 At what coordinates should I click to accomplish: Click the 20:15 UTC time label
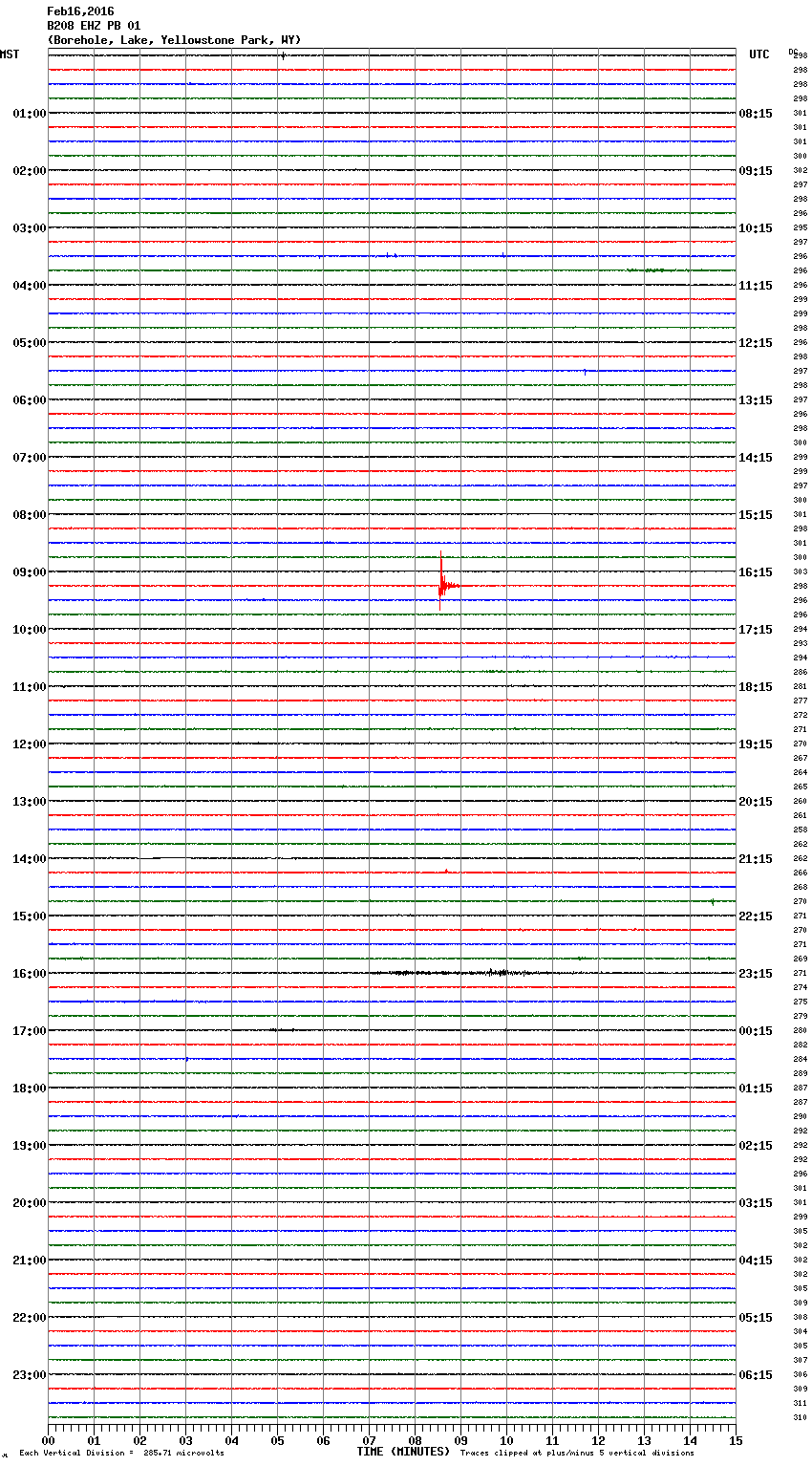pyautogui.click(x=756, y=802)
